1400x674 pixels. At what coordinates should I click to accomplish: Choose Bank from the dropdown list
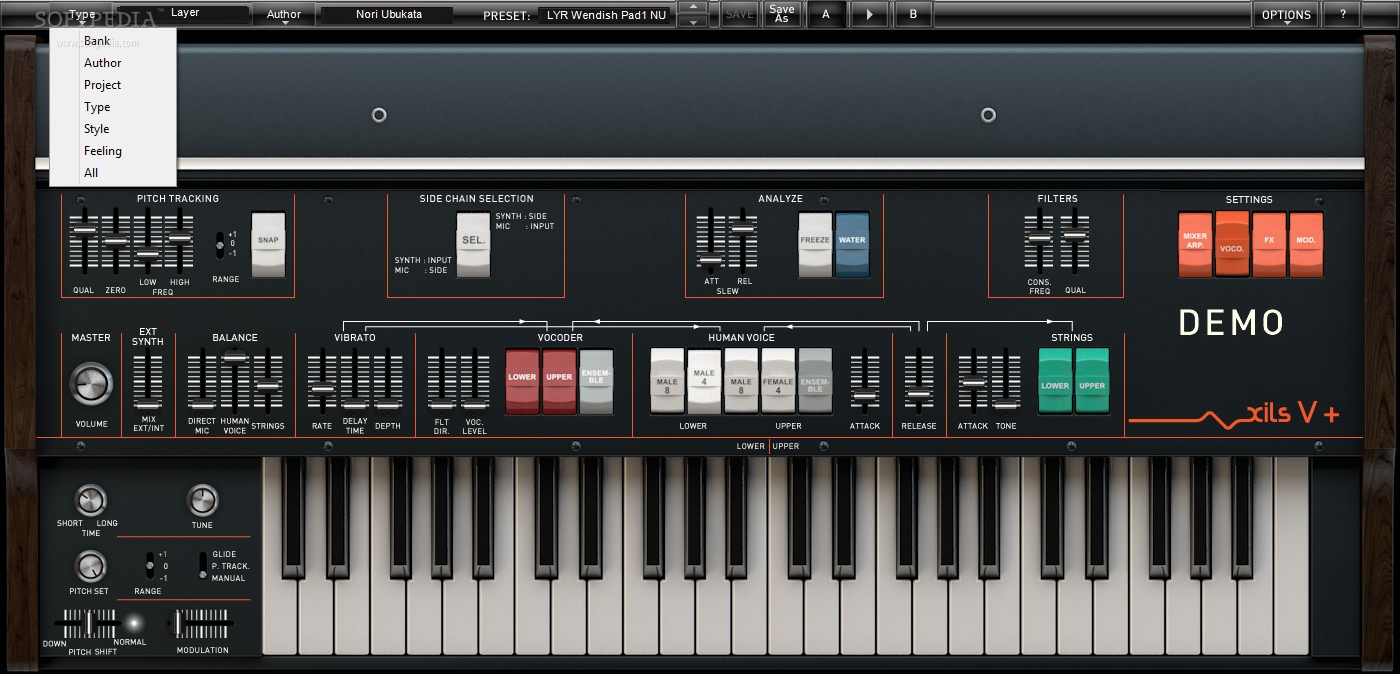pos(113,41)
